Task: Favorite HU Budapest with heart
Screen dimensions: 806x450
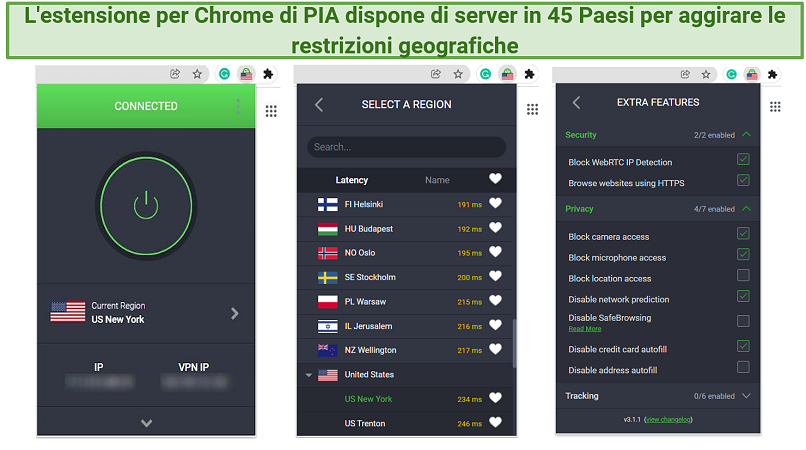Action: [x=495, y=227]
